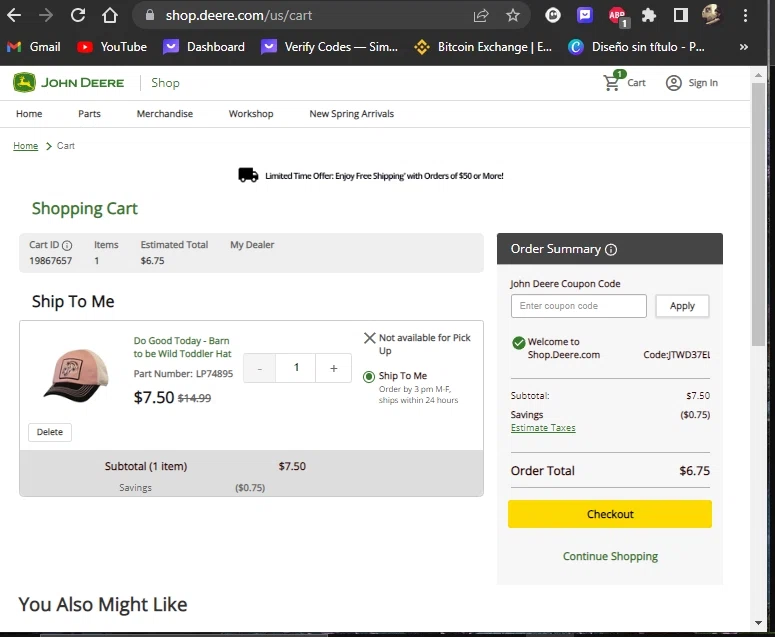Click the Estimate Taxes link
The height and width of the screenshot is (637, 775).
point(543,427)
